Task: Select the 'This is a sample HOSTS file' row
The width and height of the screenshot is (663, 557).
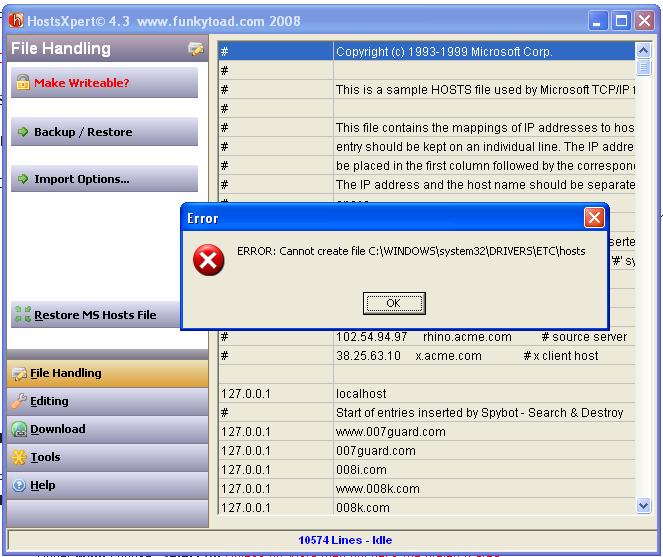Action: tap(427, 90)
